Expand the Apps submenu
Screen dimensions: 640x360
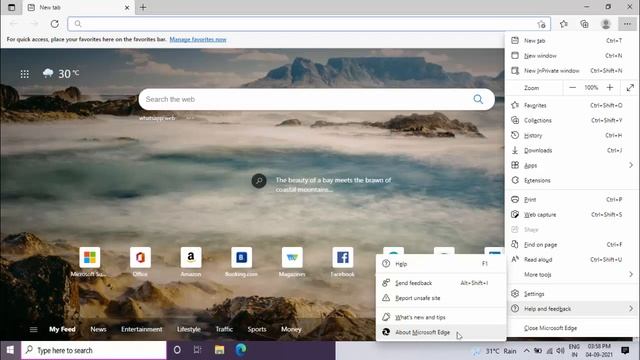pos(572,165)
